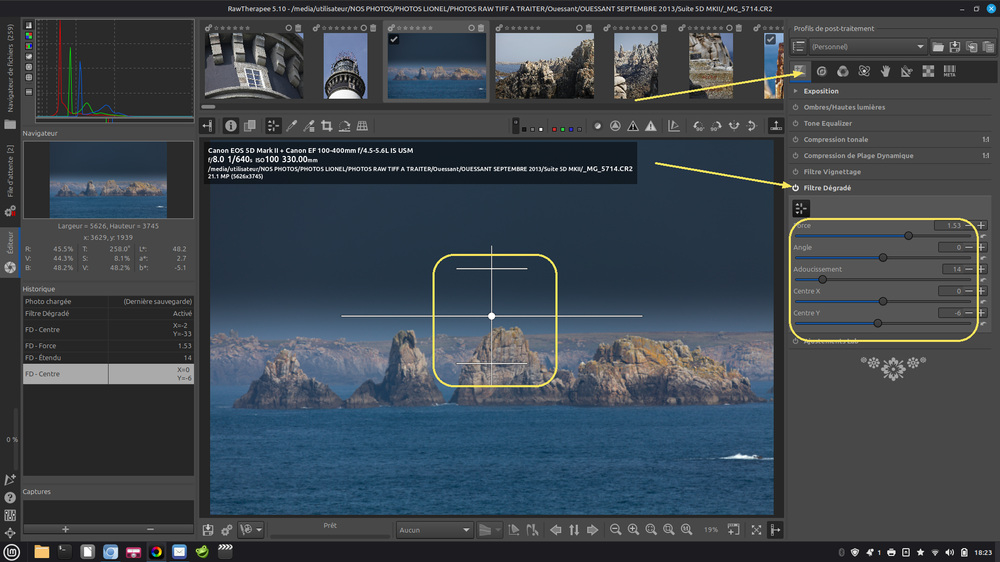1000x562 pixels.
Task: Activate the hand / crosshair editing tool
Action: point(273,126)
